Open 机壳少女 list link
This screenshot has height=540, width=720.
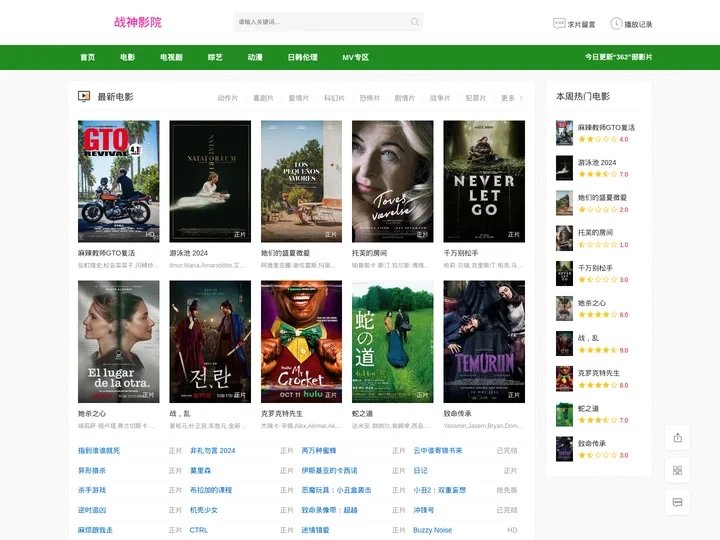tap(204, 510)
